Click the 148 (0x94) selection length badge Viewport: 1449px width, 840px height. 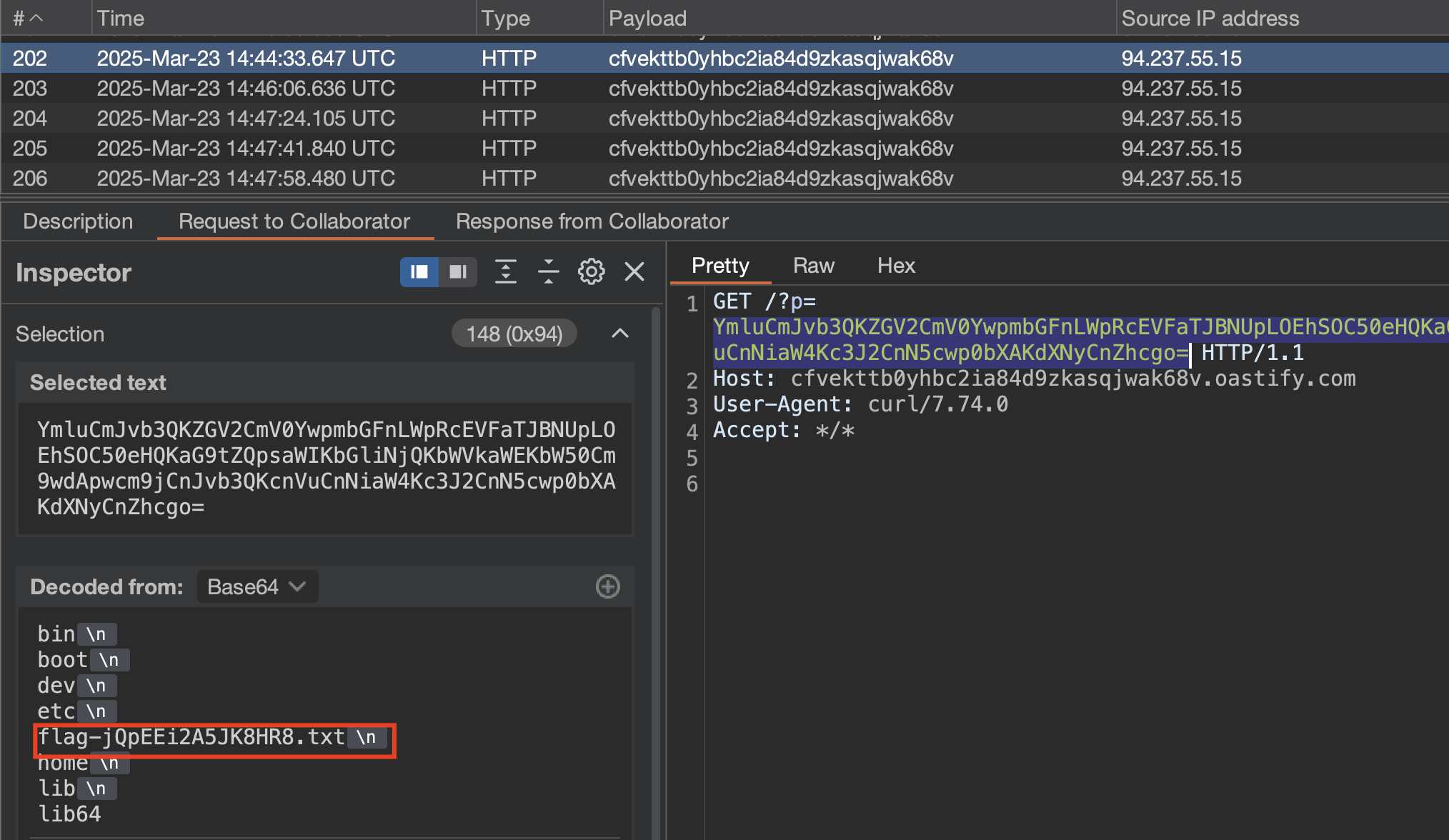click(514, 334)
